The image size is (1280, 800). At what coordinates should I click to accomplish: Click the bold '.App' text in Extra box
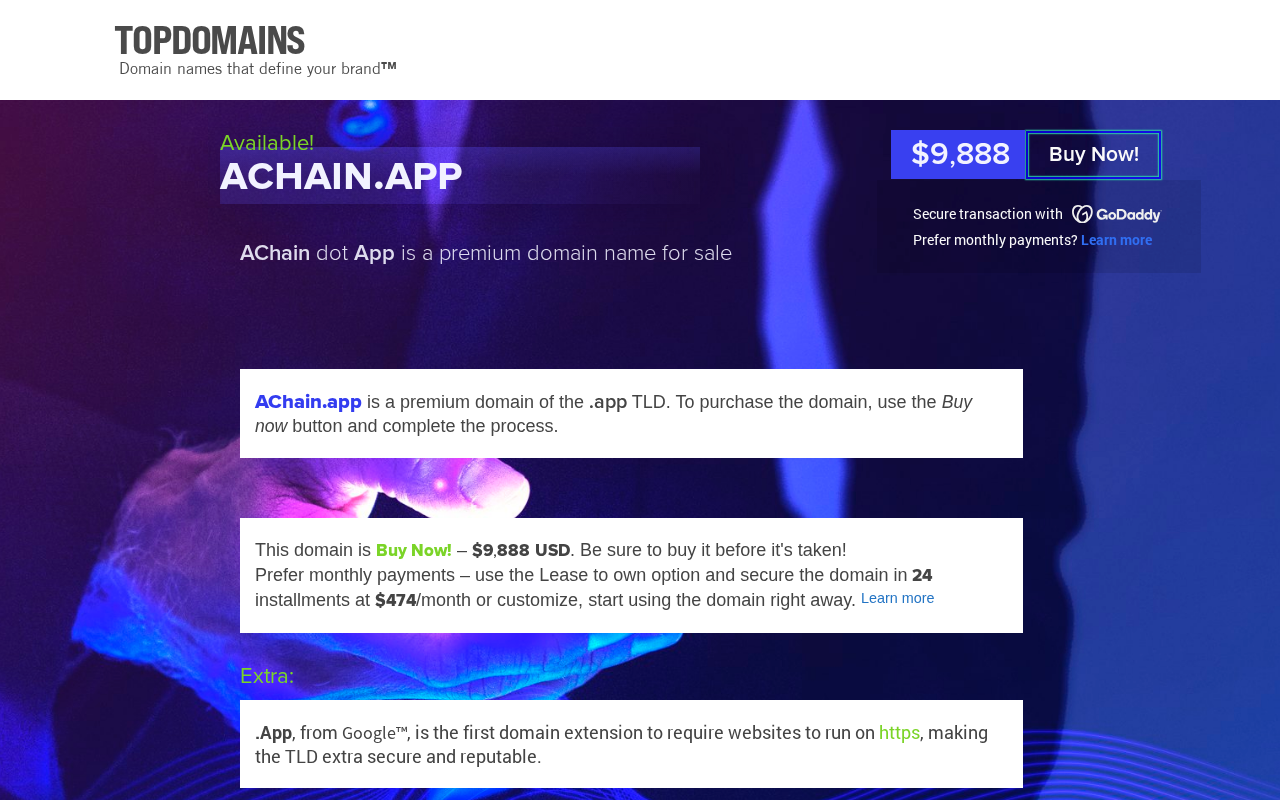(273, 733)
